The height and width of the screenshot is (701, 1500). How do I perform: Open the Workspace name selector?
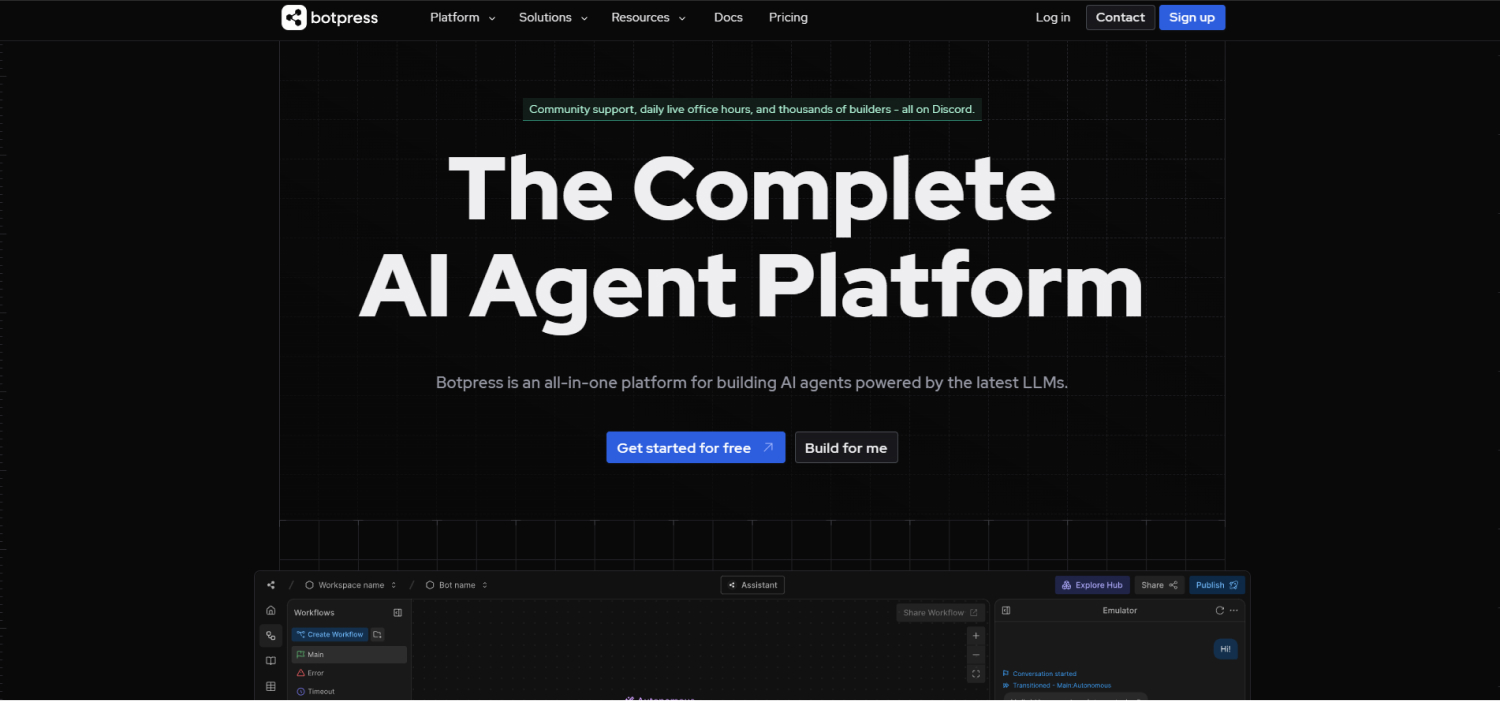351,585
